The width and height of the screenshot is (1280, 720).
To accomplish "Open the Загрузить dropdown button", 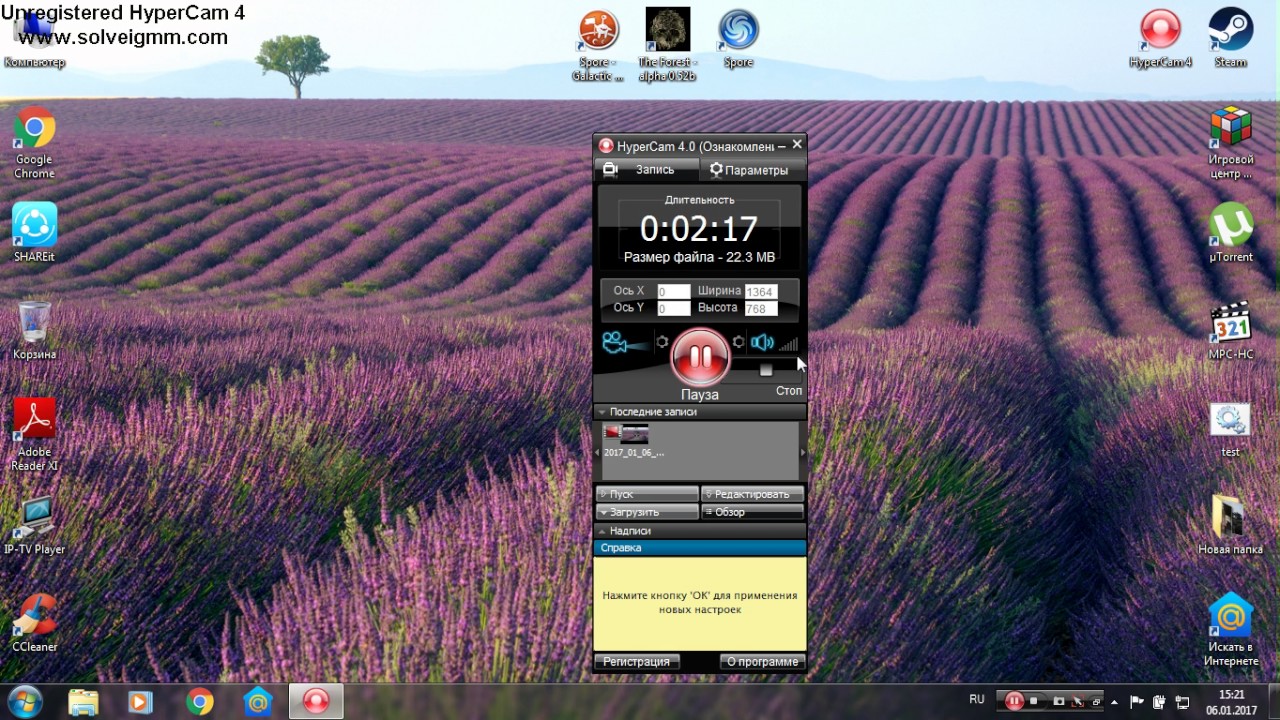I will click(647, 512).
